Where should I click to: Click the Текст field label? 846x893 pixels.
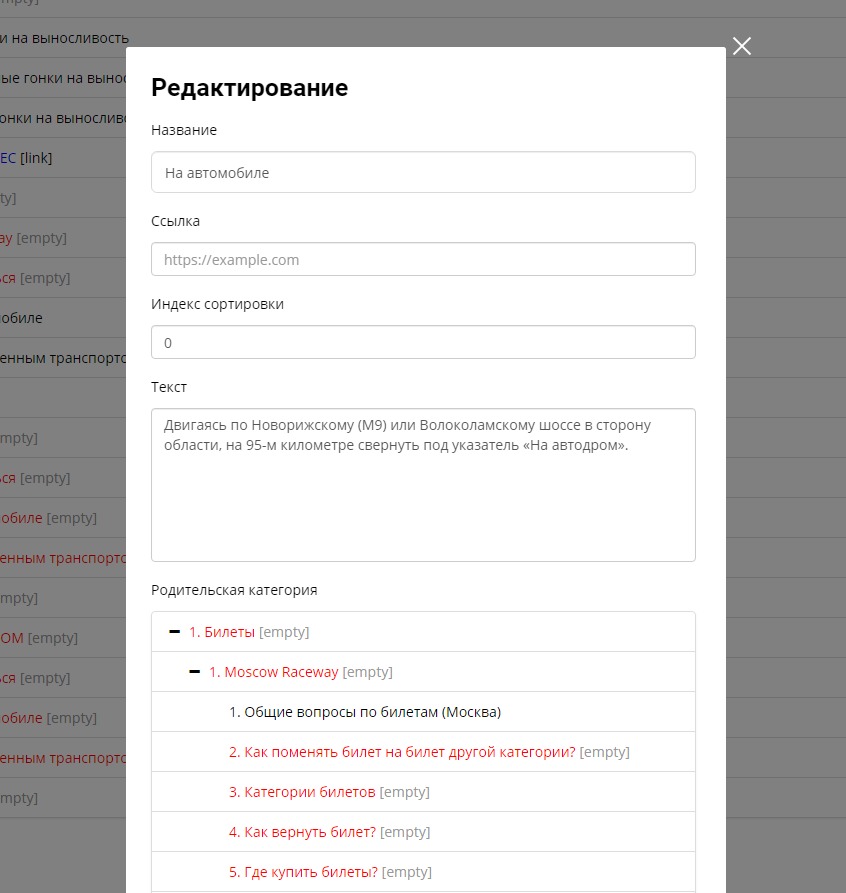click(169, 387)
